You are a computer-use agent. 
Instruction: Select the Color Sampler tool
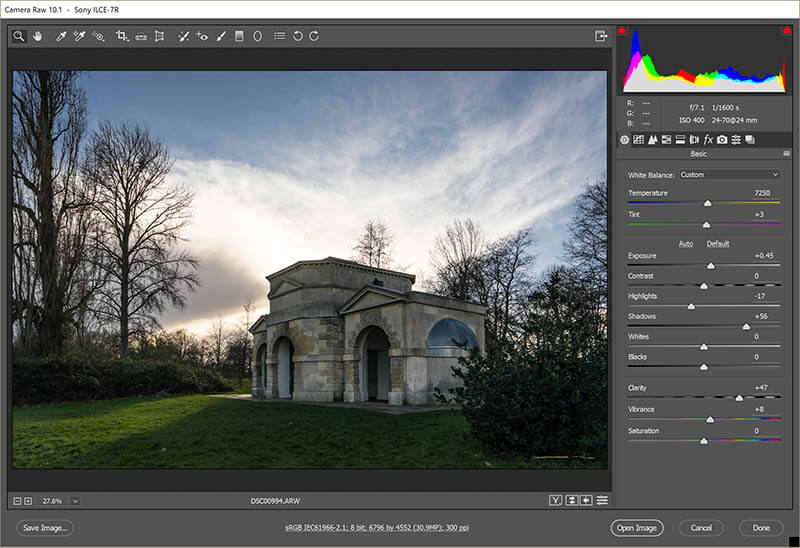pyautogui.click(x=79, y=36)
